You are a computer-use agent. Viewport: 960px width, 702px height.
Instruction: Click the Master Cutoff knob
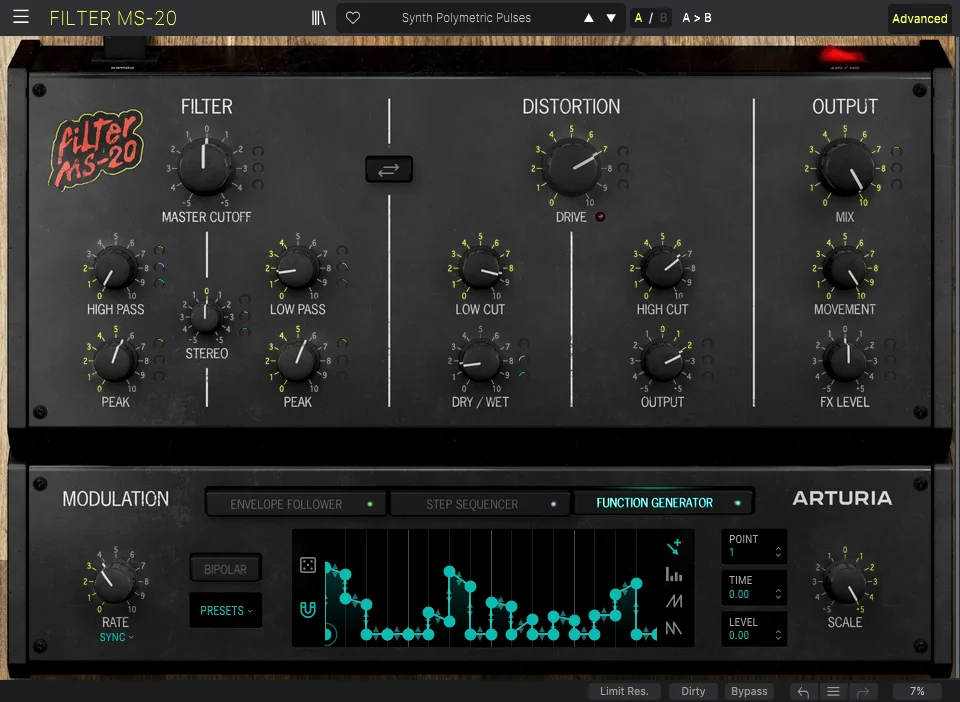click(206, 166)
